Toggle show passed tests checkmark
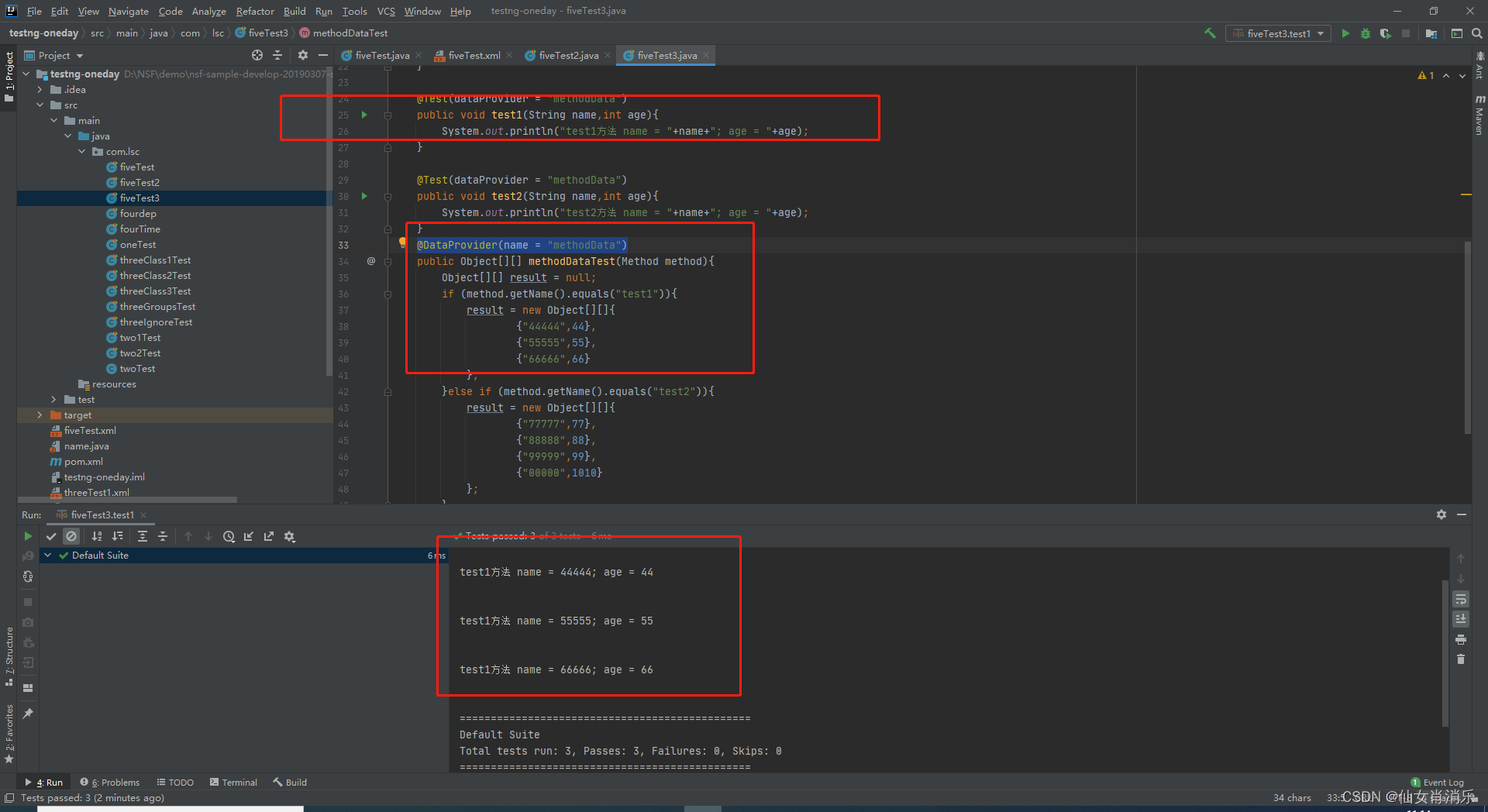The height and width of the screenshot is (812, 1488). coord(51,536)
